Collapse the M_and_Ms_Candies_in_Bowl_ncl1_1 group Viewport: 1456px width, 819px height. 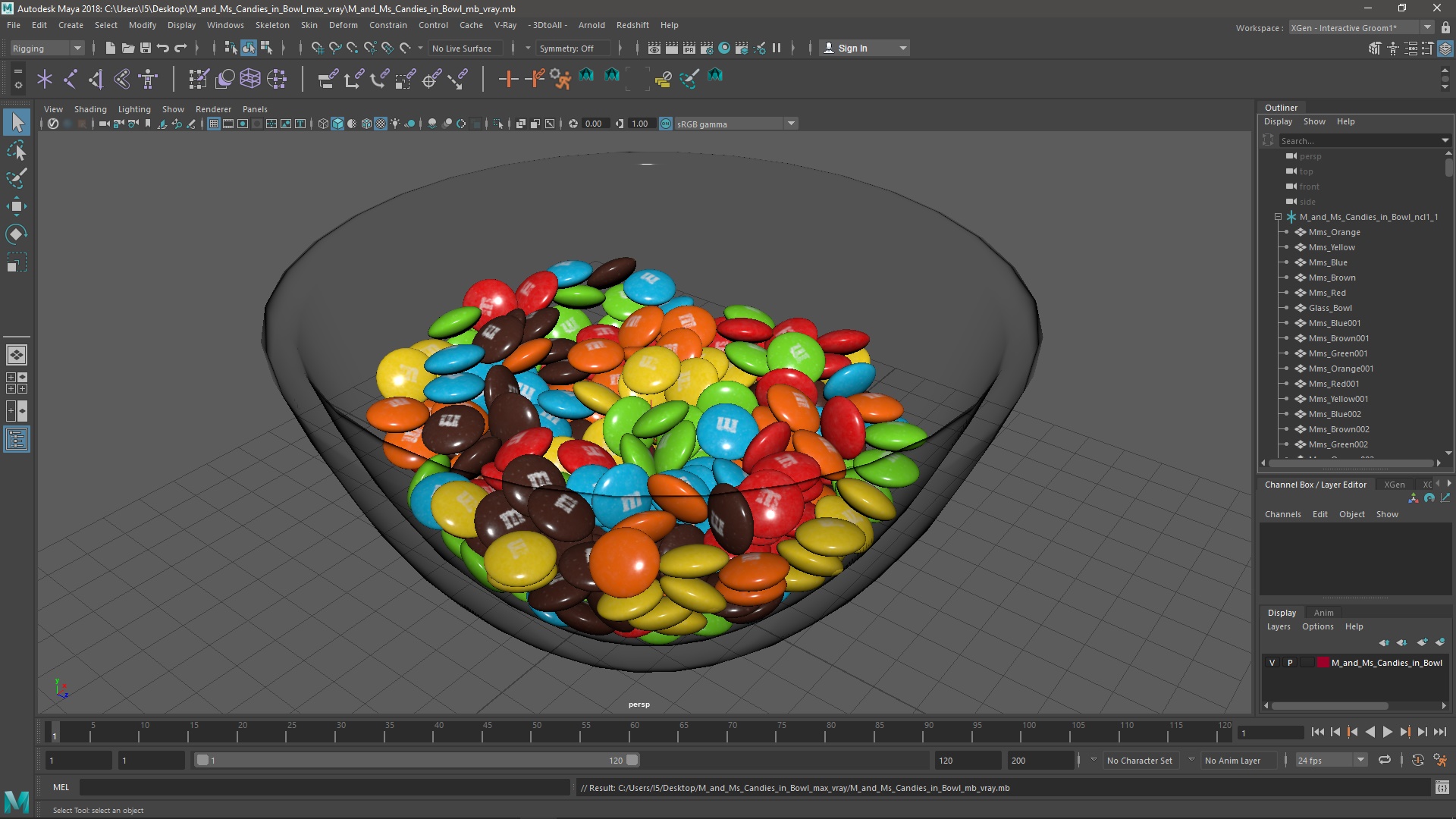pos(1278,217)
